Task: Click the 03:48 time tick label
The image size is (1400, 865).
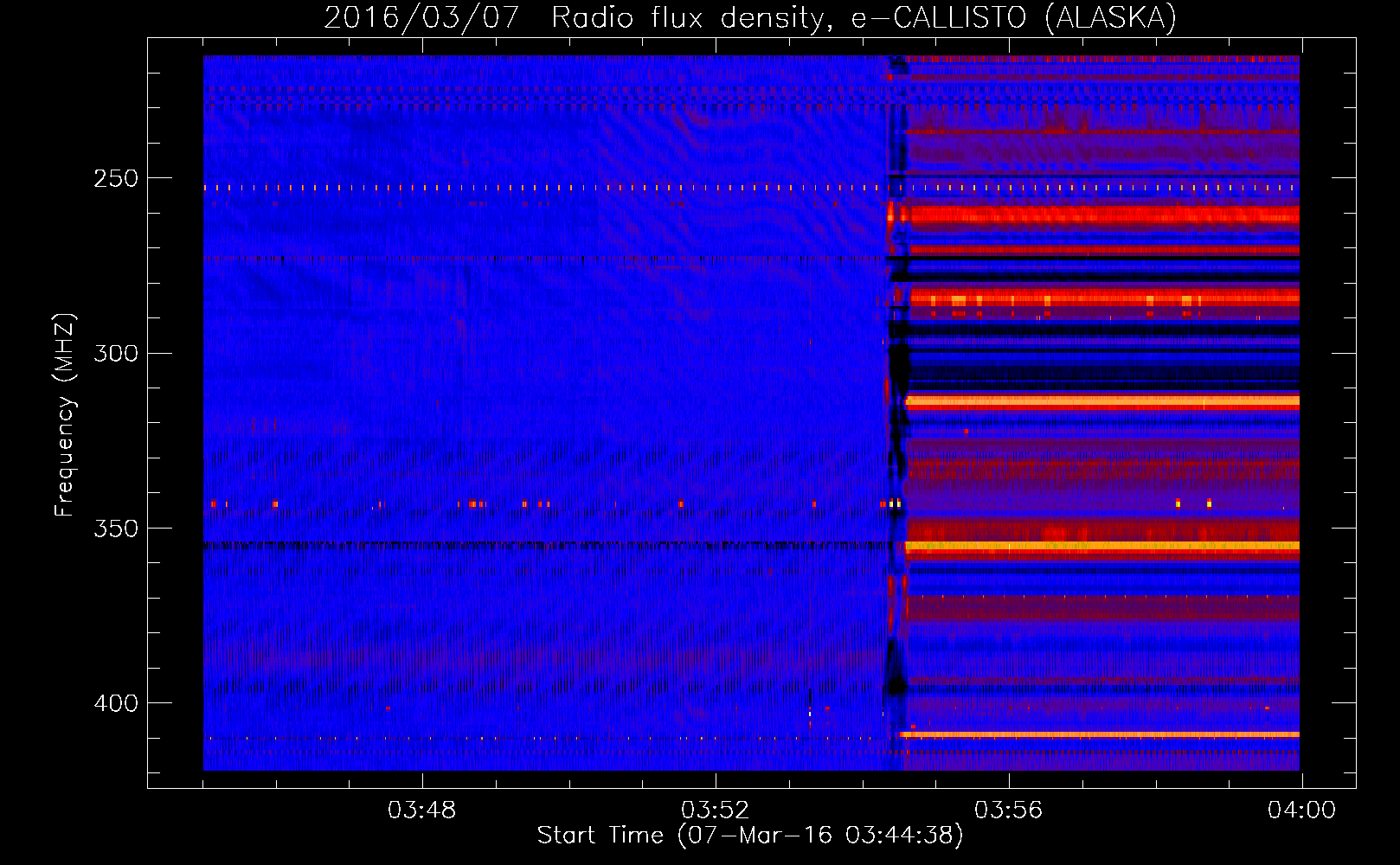Action: pos(421,811)
